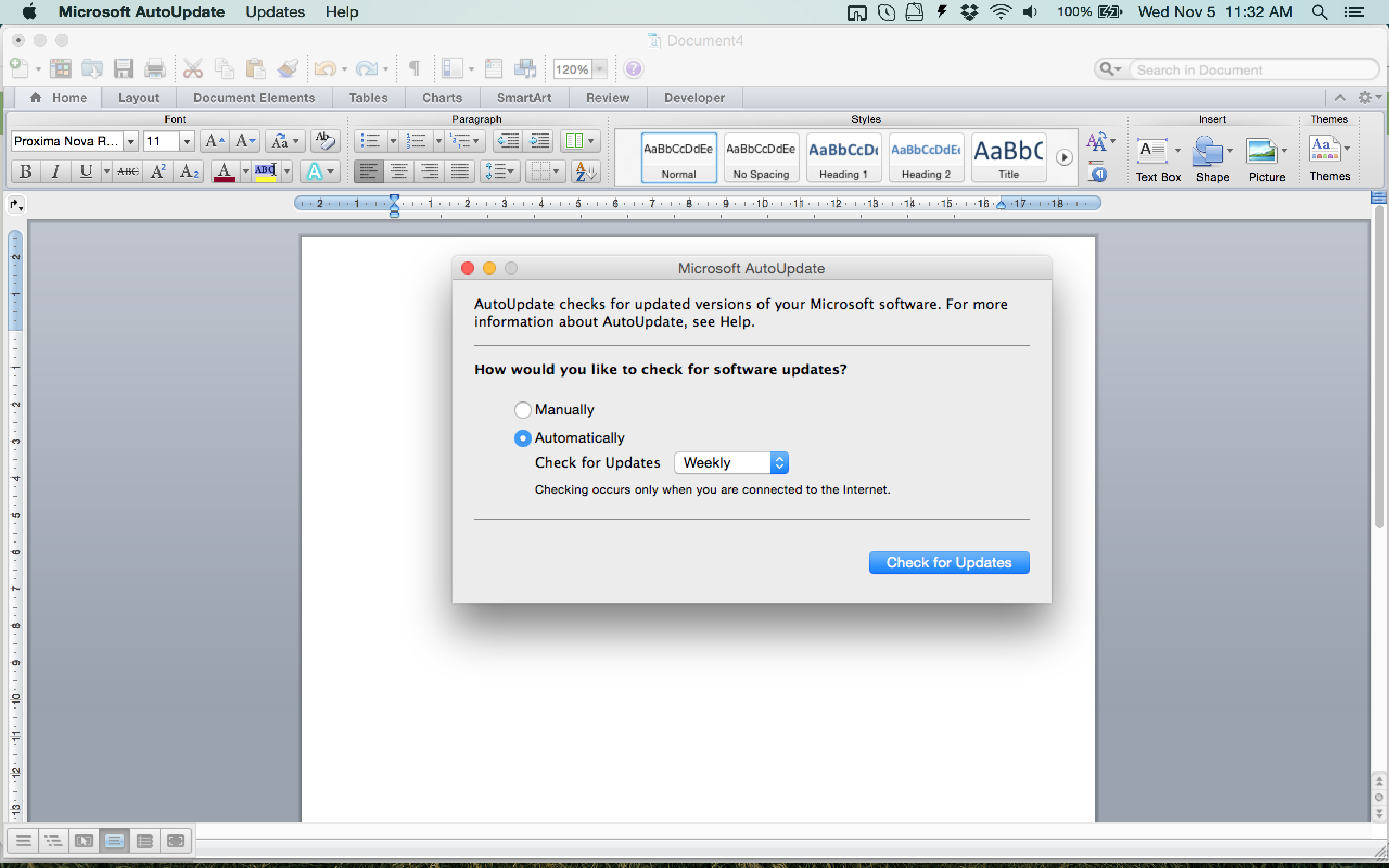Click the Cut scissors icon

(193, 69)
